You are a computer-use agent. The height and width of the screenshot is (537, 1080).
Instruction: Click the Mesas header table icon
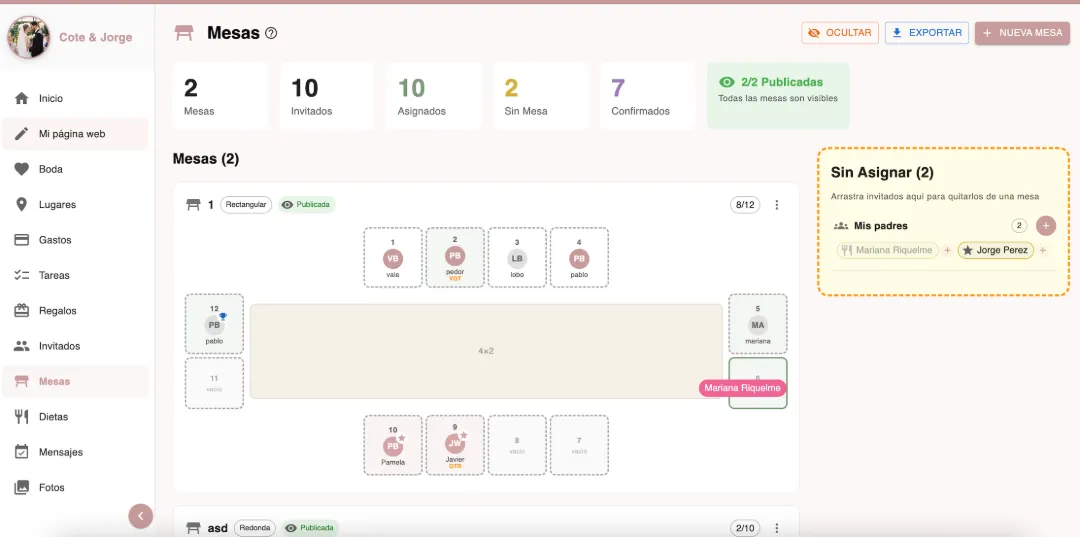pyautogui.click(x=184, y=33)
